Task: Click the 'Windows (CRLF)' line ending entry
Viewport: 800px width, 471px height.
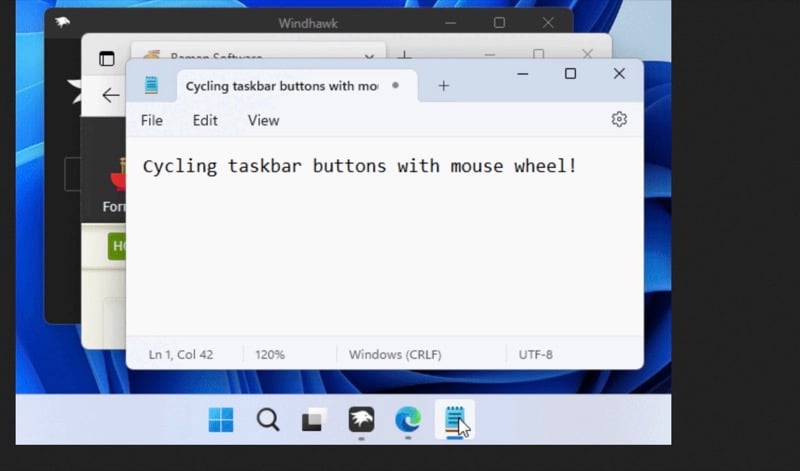Action: pyautogui.click(x=395, y=355)
